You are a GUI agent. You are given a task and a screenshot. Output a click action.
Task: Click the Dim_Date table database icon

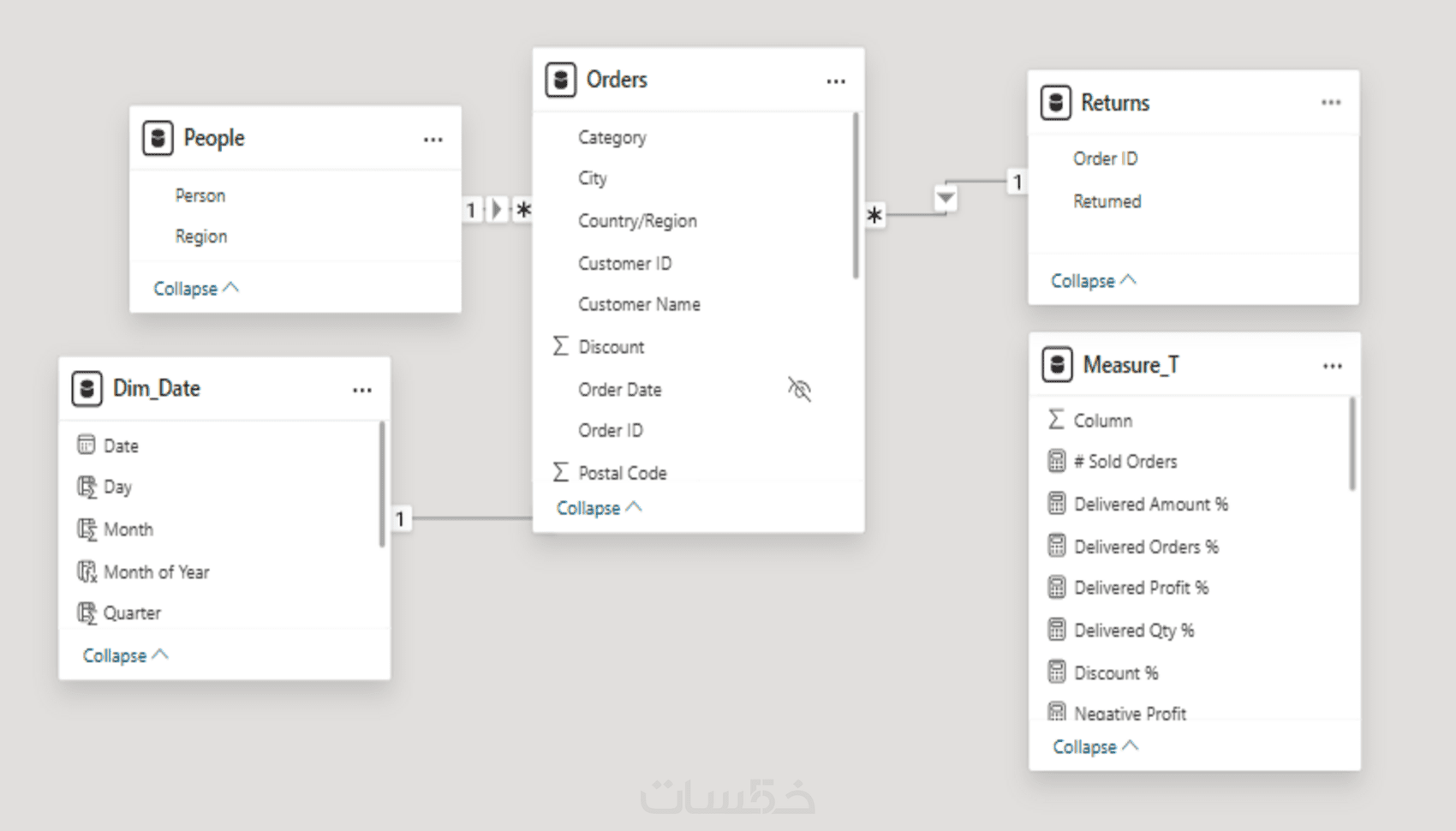point(87,388)
